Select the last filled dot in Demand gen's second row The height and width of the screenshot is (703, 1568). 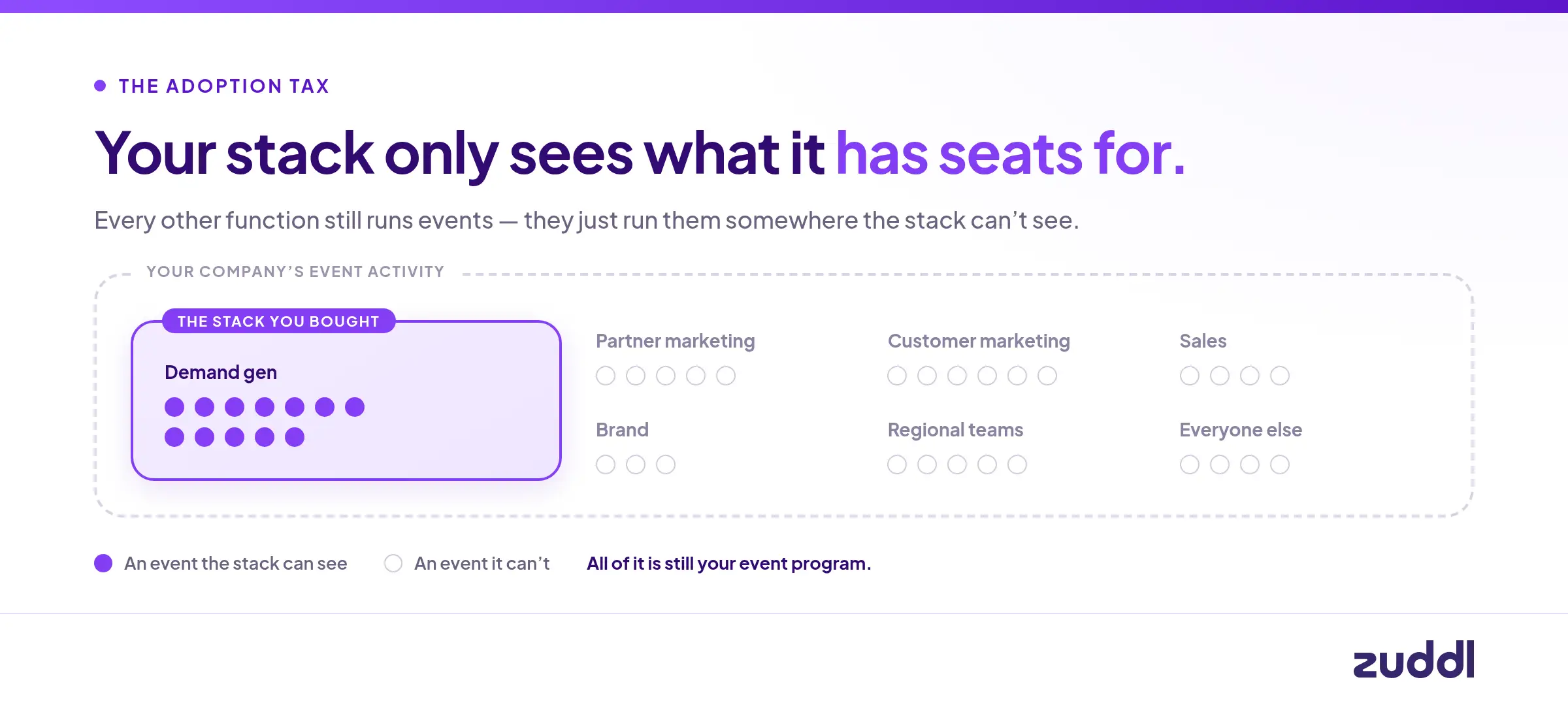pyautogui.click(x=295, y=437)
